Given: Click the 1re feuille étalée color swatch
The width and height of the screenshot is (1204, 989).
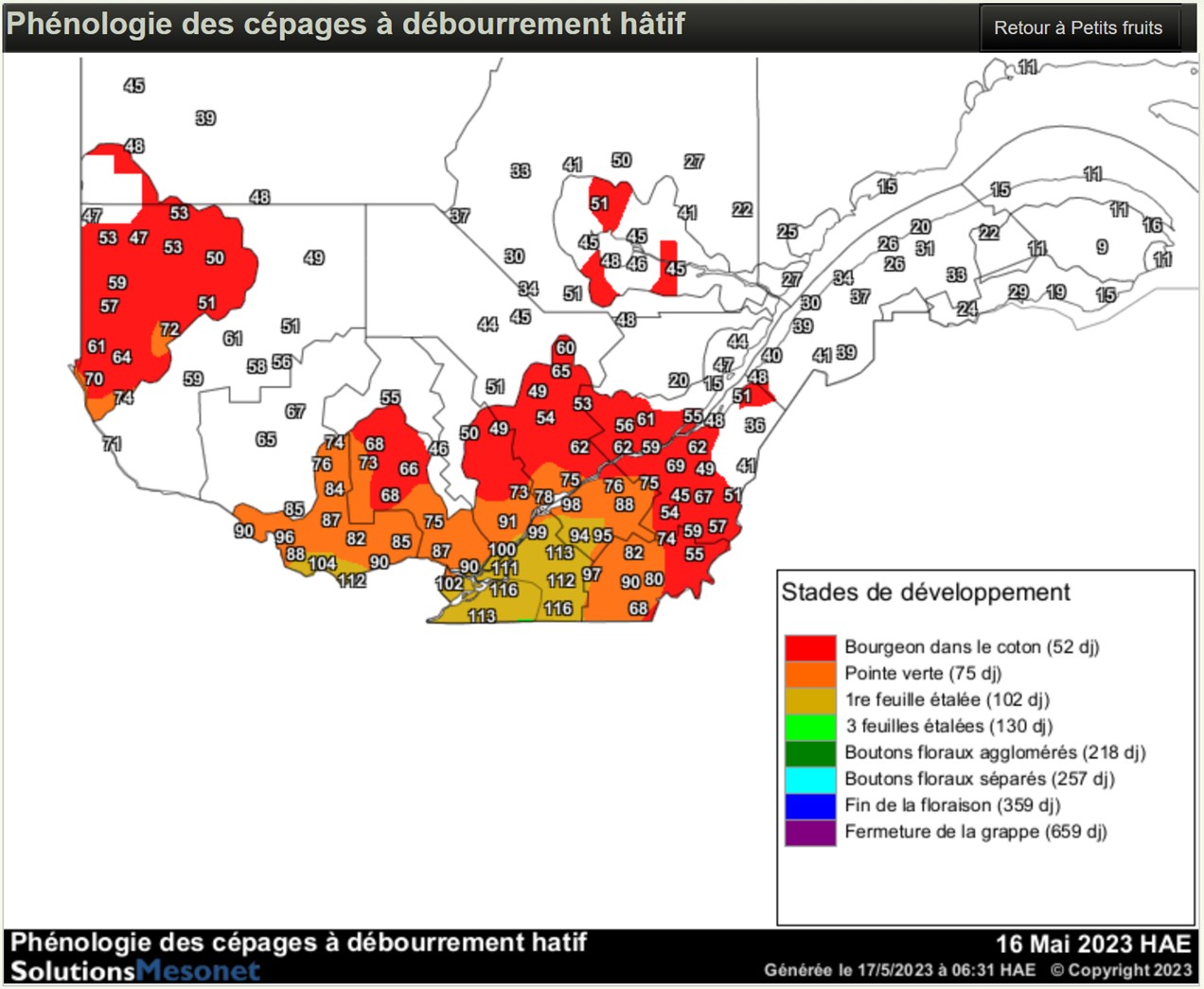Looking at the screenshot, I should pos(809,700).
